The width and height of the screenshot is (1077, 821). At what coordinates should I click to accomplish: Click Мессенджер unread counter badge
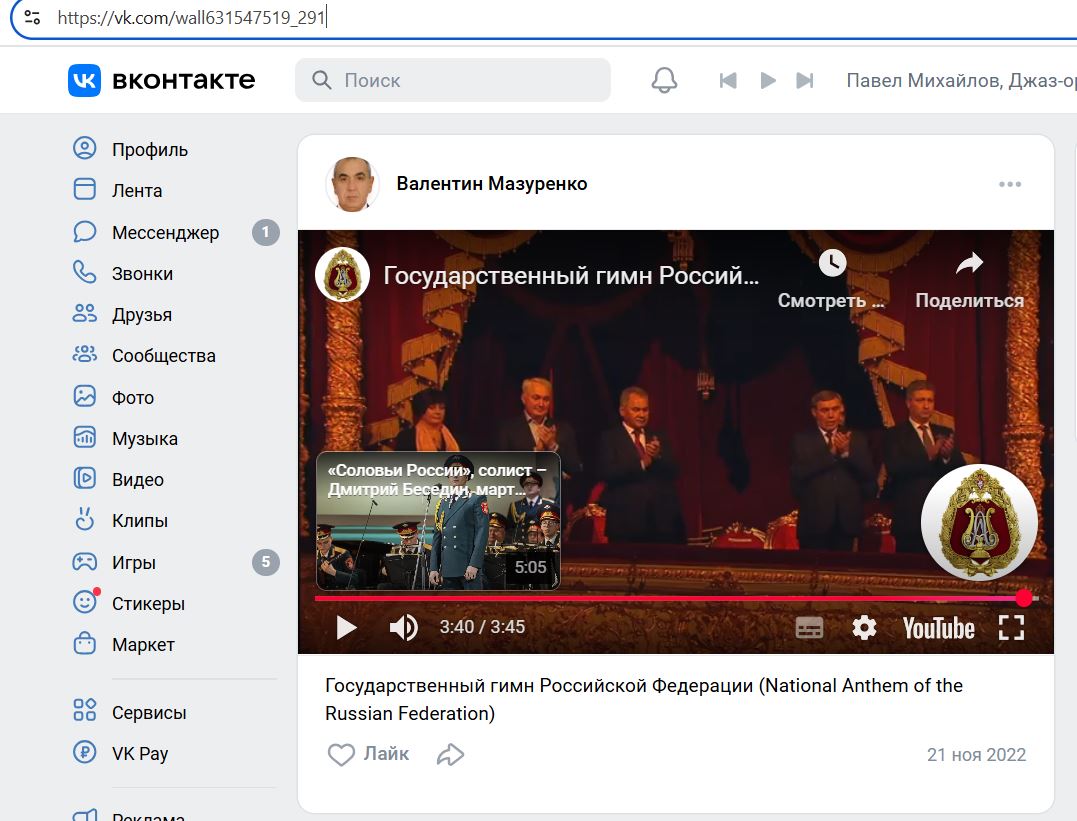[x=266, y=232]
